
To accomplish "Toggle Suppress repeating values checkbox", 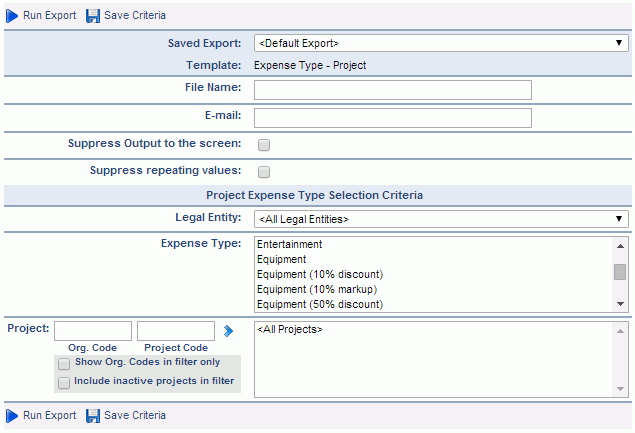I will [x=264, y=172].
